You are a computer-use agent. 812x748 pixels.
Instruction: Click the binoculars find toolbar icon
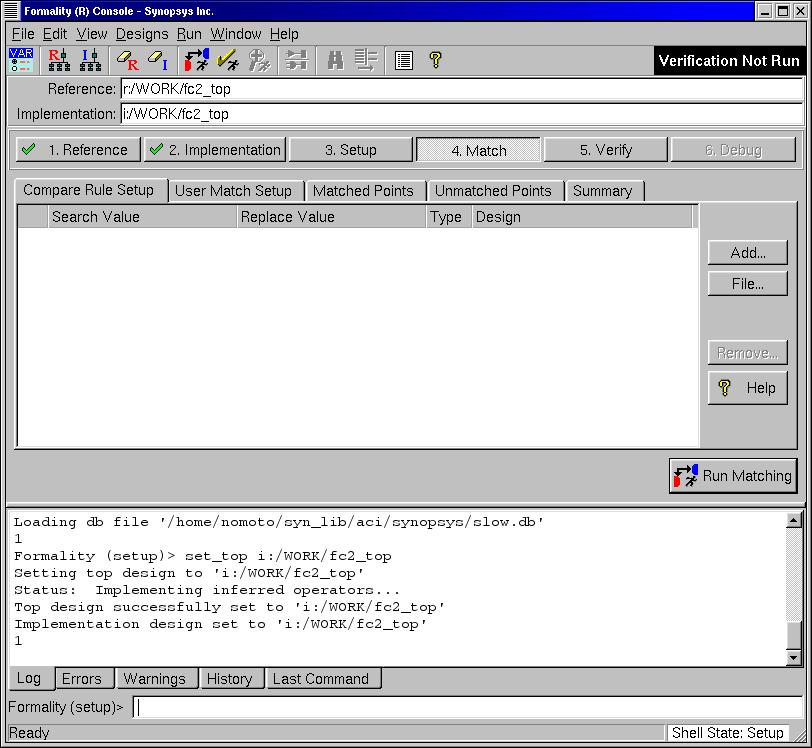pyautogui.click(x=335, y=60)
